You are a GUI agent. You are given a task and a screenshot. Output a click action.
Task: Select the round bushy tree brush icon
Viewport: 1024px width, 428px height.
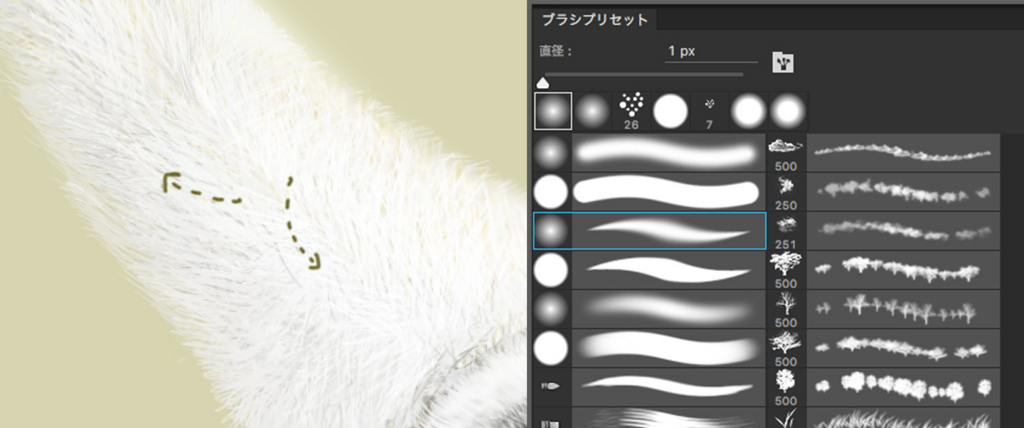[786, 387]
